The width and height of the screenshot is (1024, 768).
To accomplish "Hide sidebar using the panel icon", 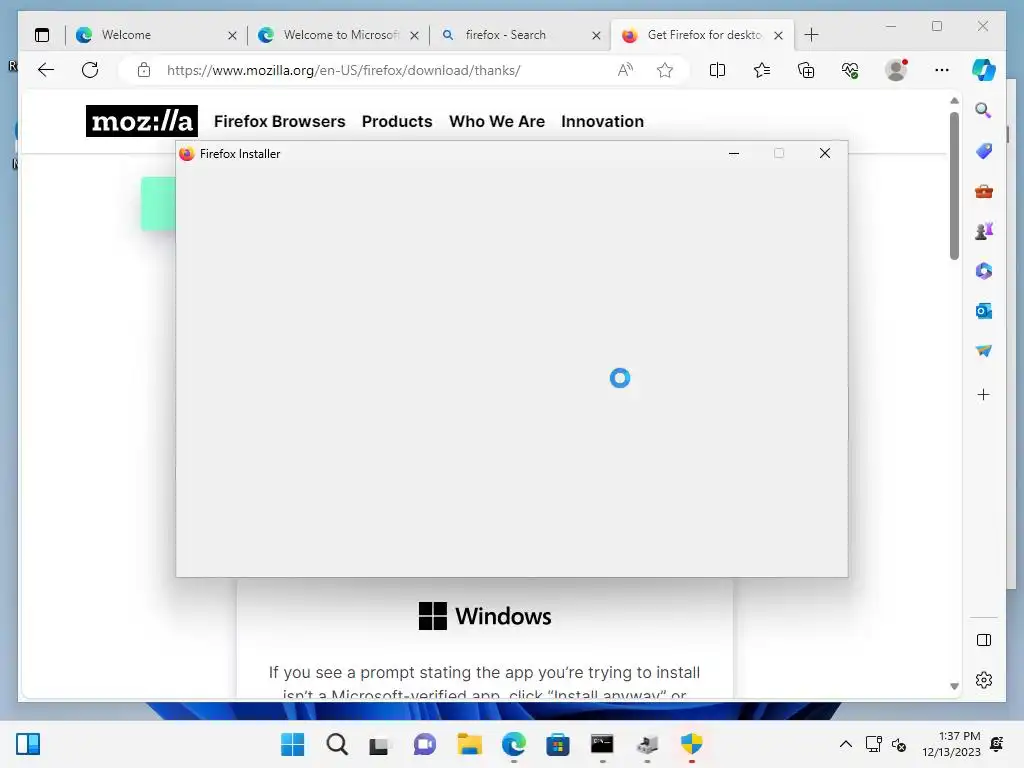I will [984, 640].
